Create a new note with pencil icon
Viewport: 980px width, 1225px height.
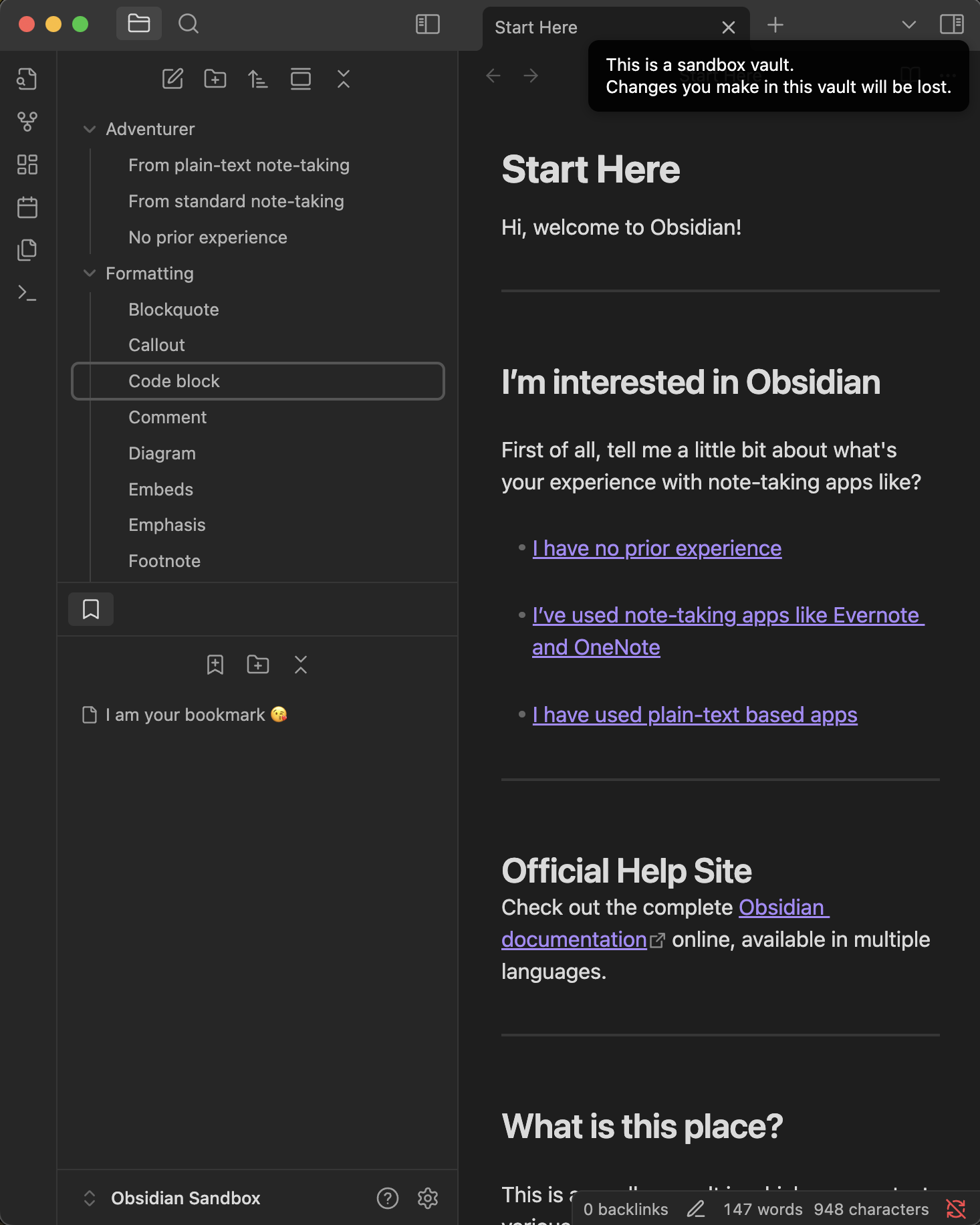(x=172, y=79)
